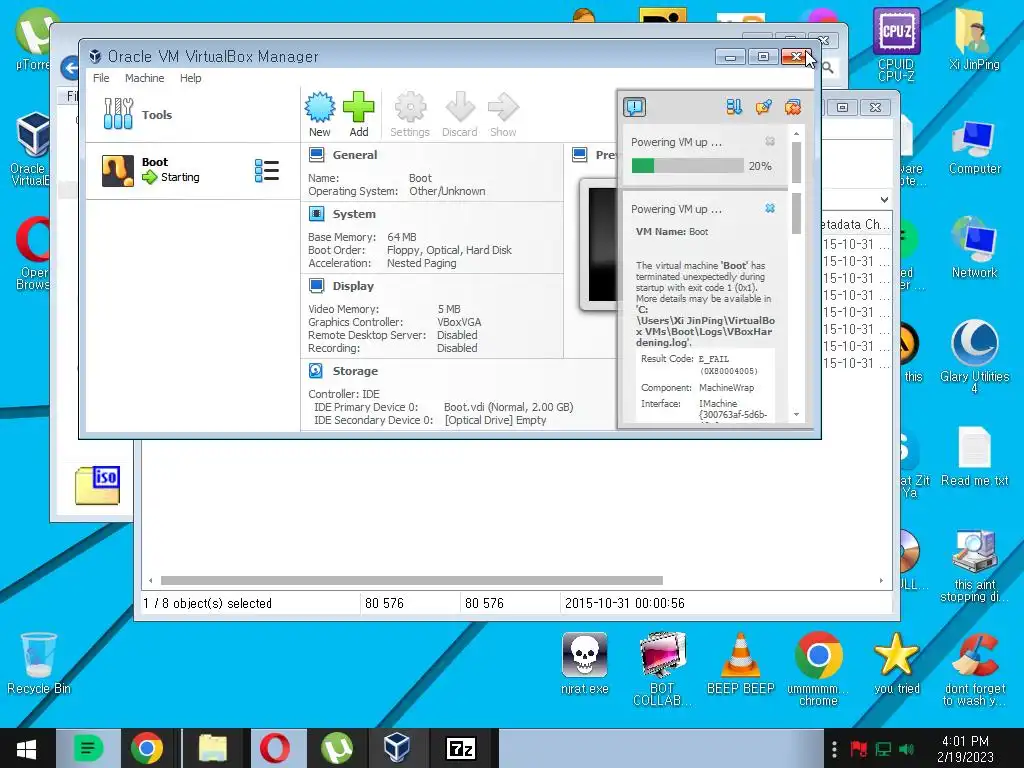The width and height of the screenshot is (1024, 768).
Task: Click the Add machine green plus icon
Action: pyautogui.click(x=359, y=114)
